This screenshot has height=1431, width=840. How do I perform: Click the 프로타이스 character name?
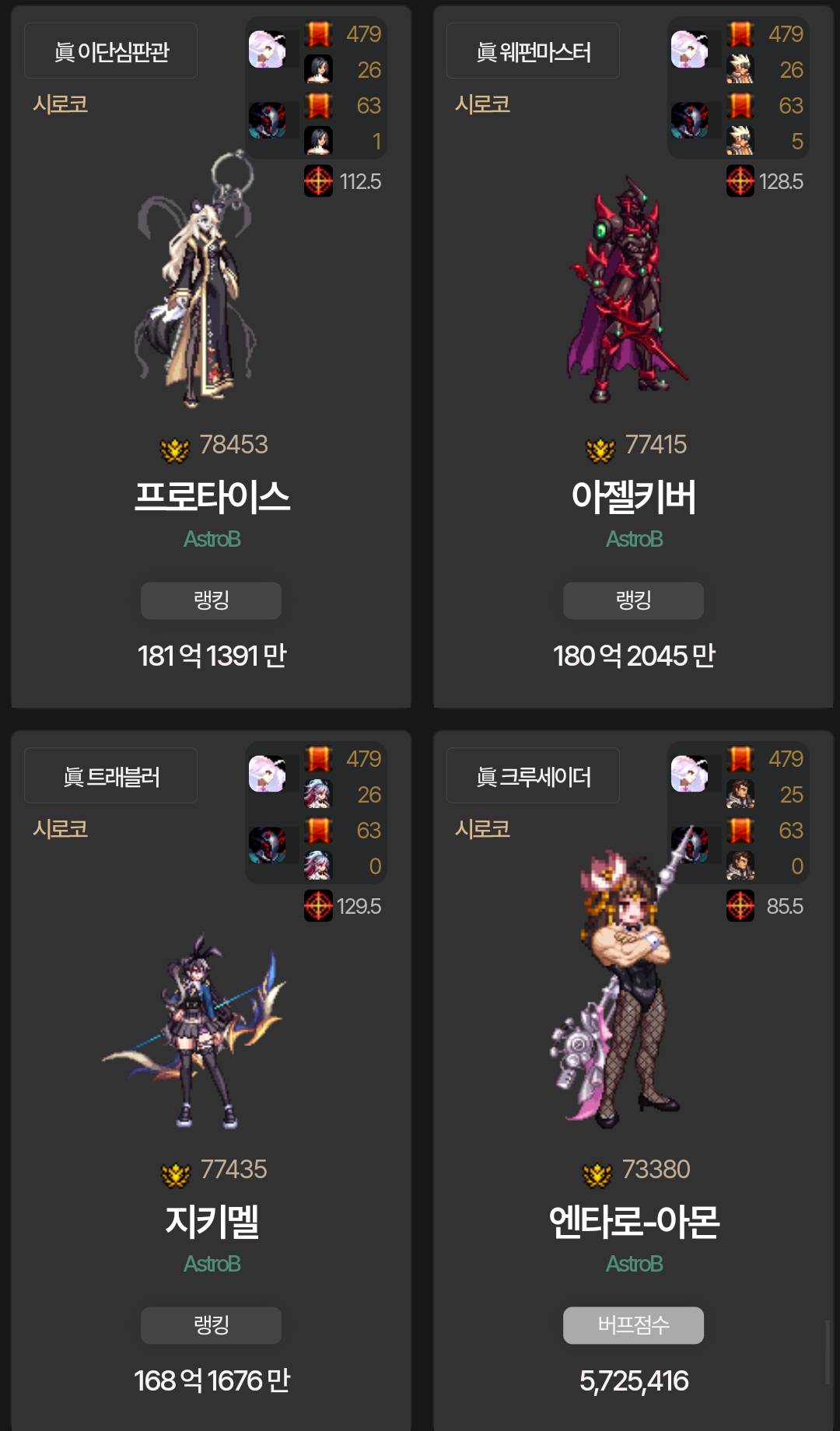[x=212, y=496]
